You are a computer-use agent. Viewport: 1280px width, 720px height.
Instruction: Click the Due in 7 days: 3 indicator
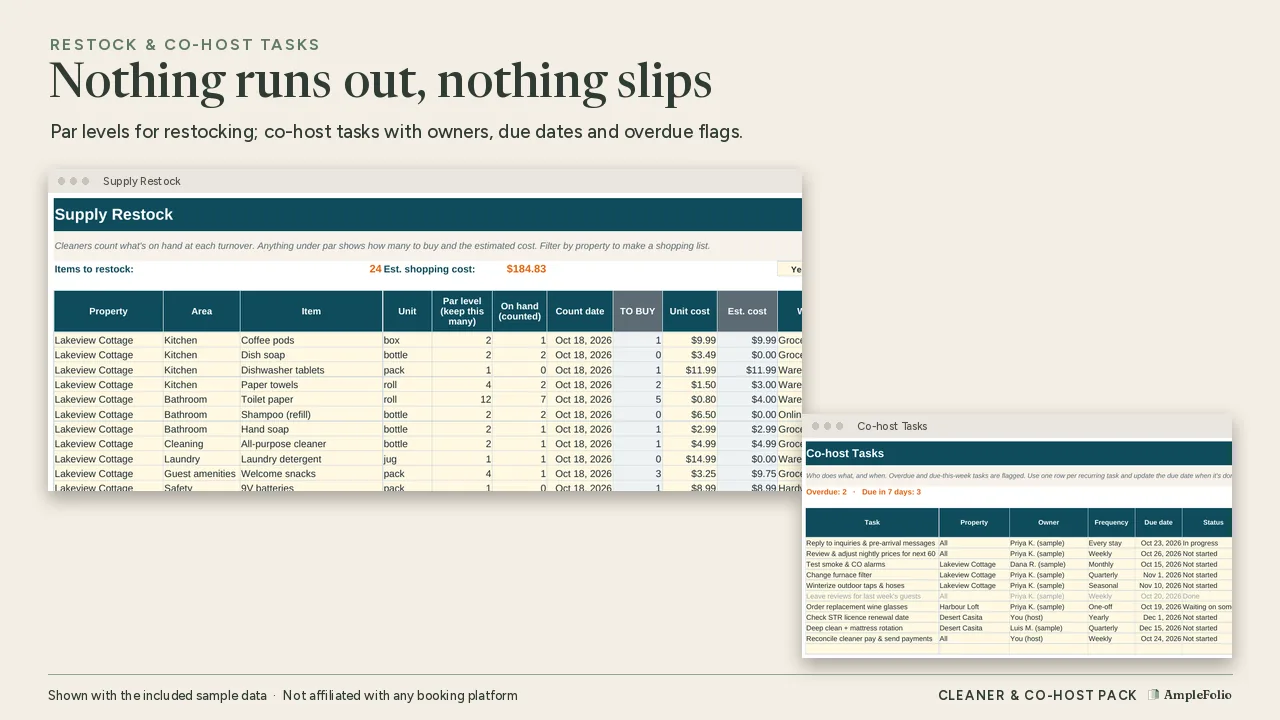pos(891,492)
